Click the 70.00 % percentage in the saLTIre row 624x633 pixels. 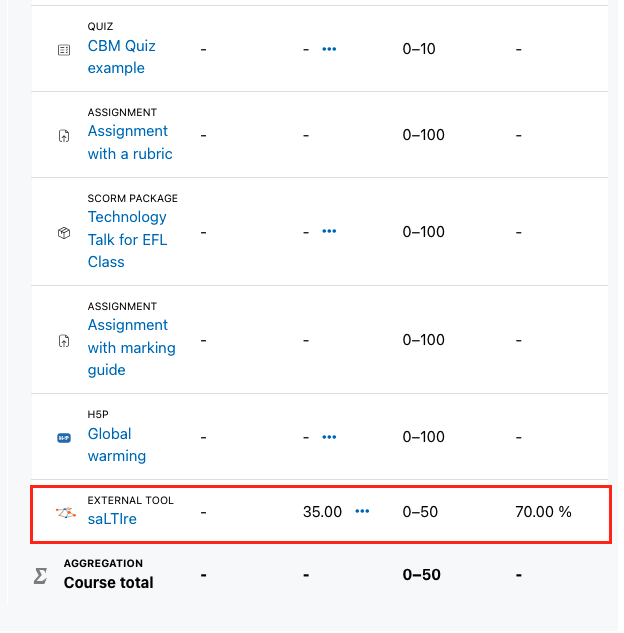point(543,512)
